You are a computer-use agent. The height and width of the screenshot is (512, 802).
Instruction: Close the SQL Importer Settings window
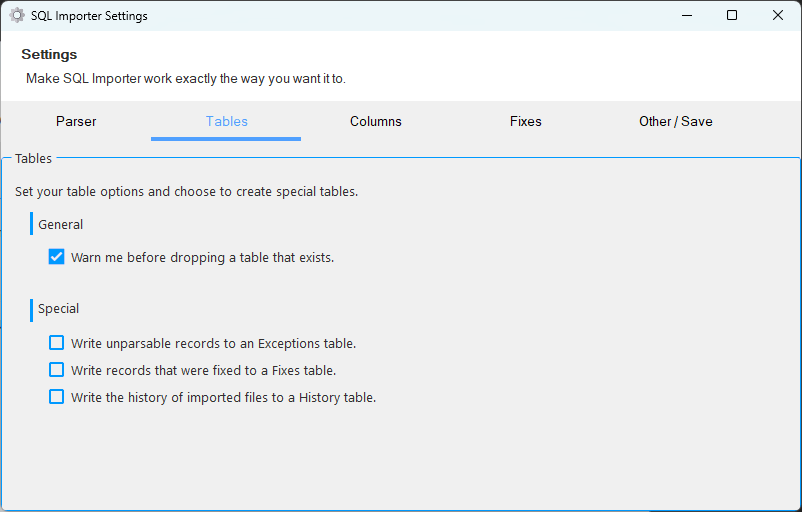tap(778, 15)
